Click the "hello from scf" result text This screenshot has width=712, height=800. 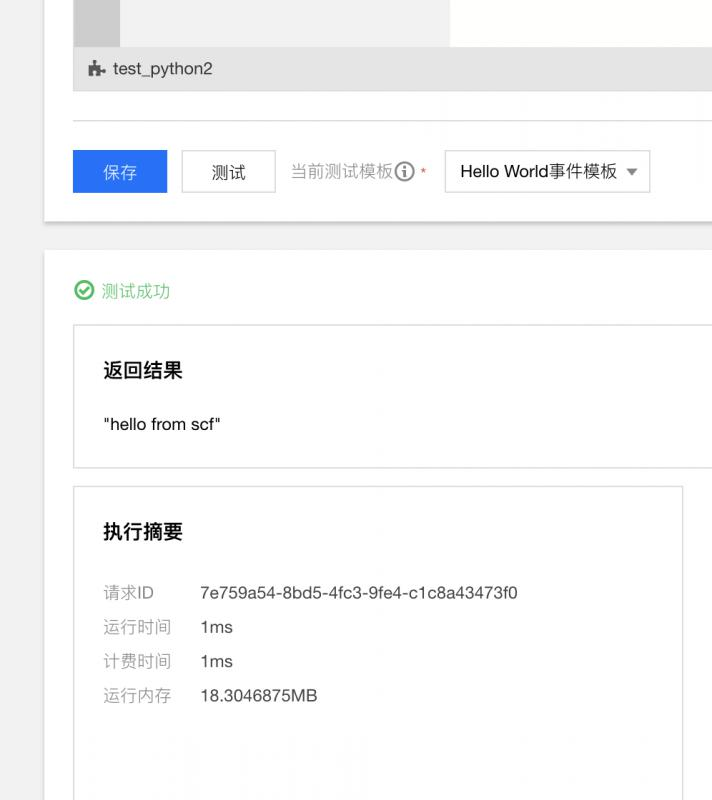click(162, 424)
